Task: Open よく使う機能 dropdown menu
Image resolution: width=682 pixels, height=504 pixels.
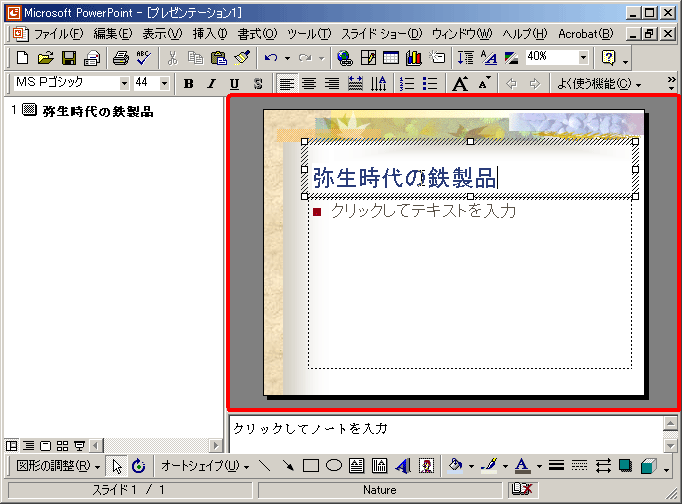Action: (599, 83)
